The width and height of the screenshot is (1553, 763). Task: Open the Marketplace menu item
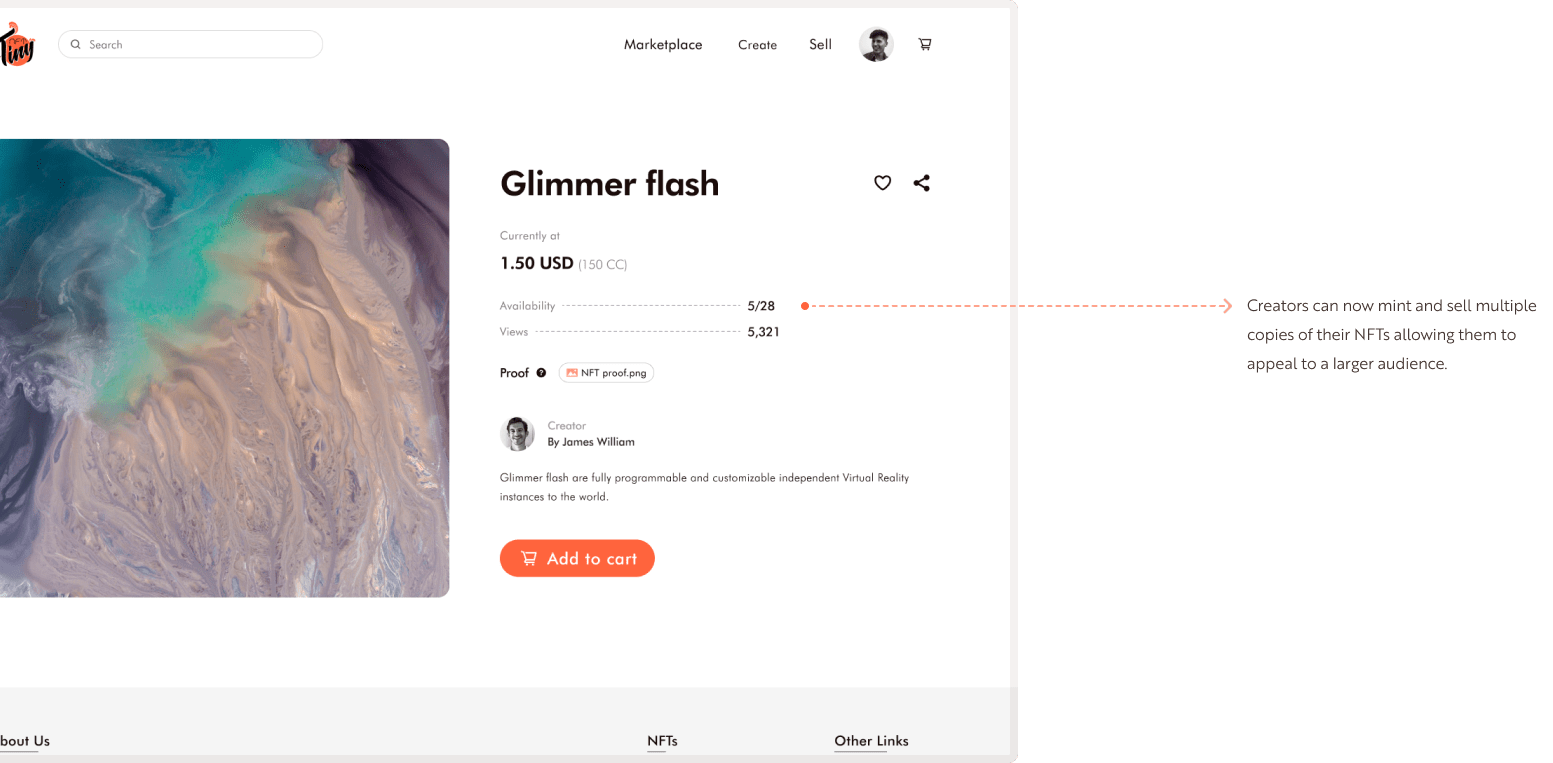click(x=663, y=44)
